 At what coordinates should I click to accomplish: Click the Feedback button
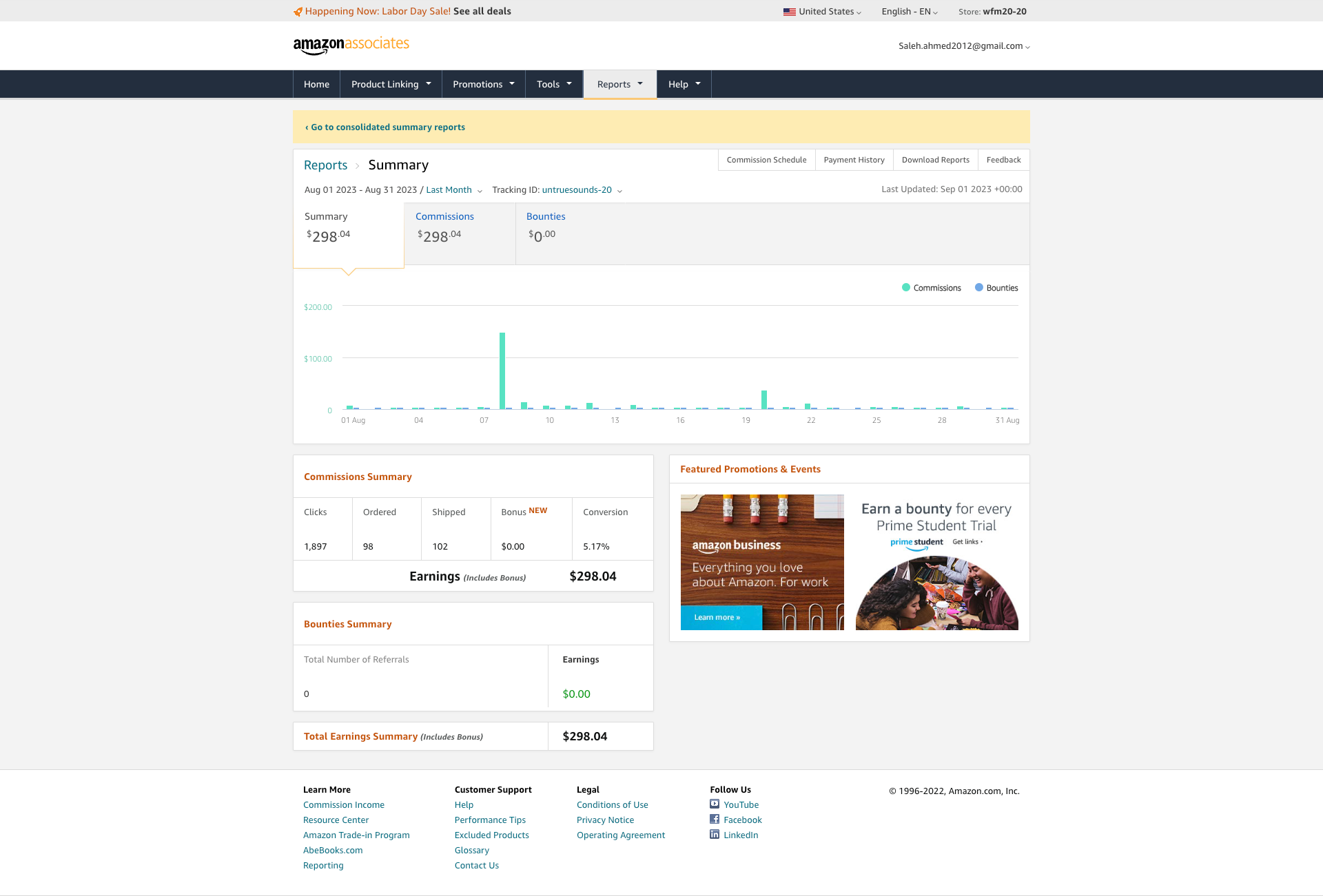[1003, 160]
